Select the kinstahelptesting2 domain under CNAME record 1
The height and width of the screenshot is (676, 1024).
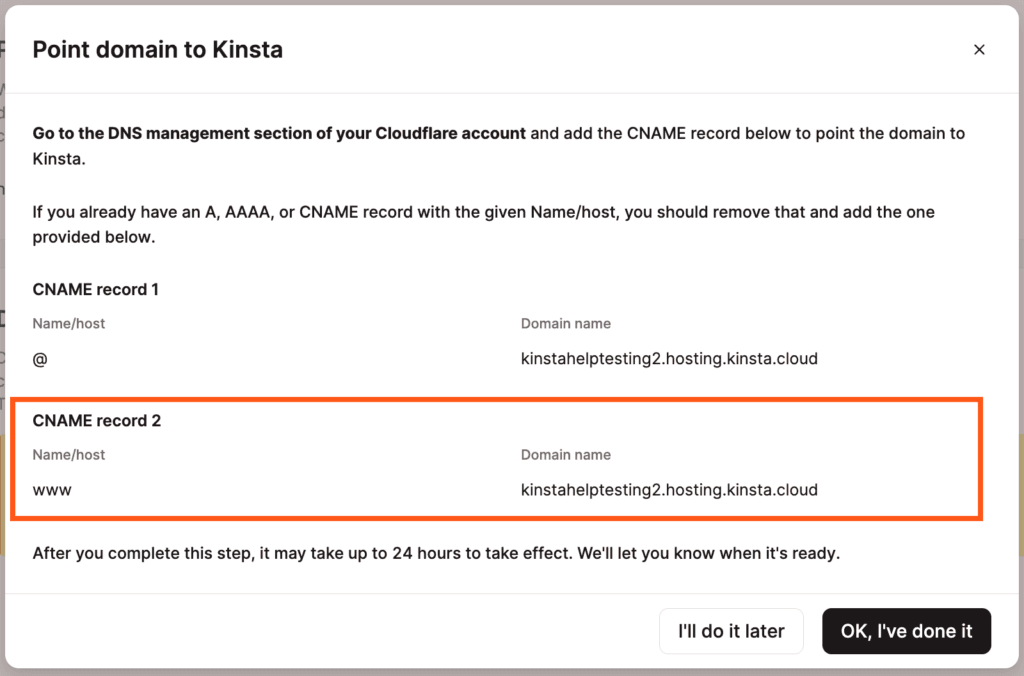[x=668, y=358]
